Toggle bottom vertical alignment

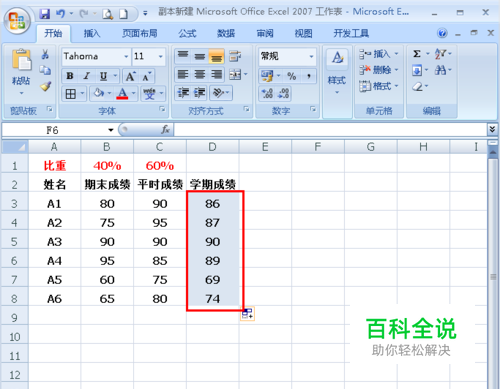[x=216, y=56]
